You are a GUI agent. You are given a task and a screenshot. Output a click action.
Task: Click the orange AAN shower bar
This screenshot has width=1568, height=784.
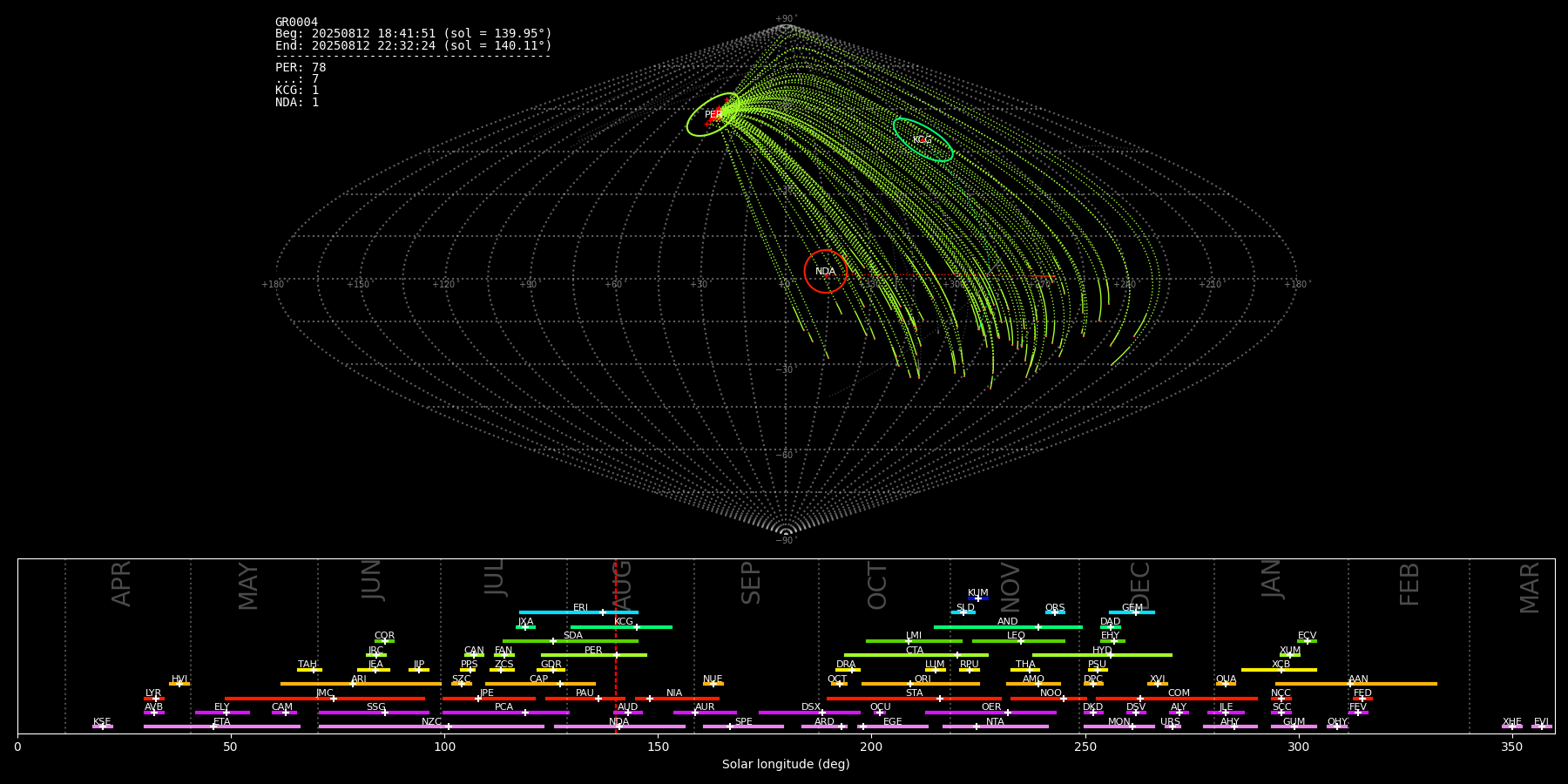(x=1356, y=684)
